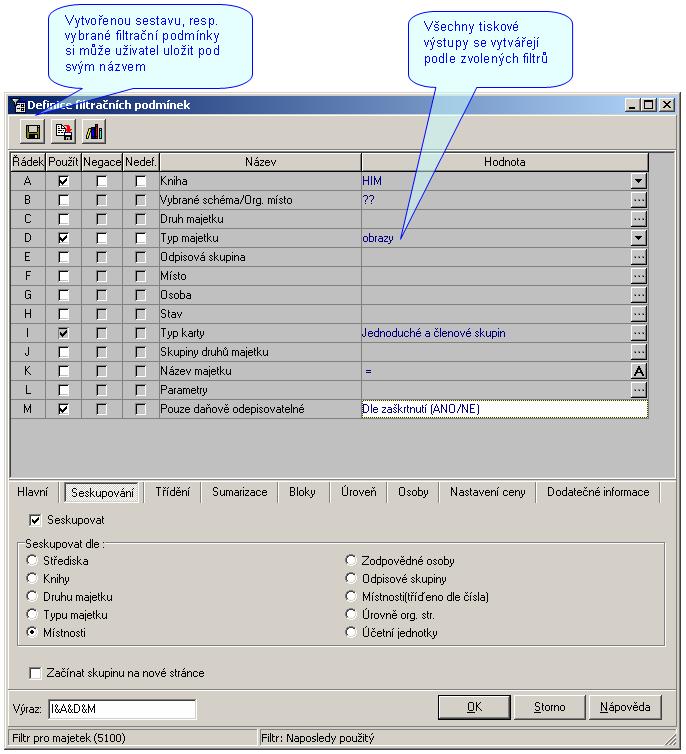Check Nedef. for row F Místo

140,276
